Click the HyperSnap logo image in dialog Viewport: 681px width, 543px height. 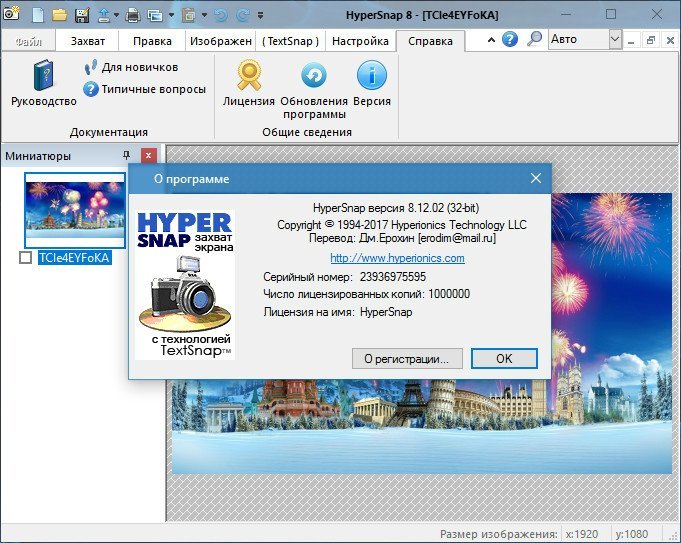click(x=185, y=285)
